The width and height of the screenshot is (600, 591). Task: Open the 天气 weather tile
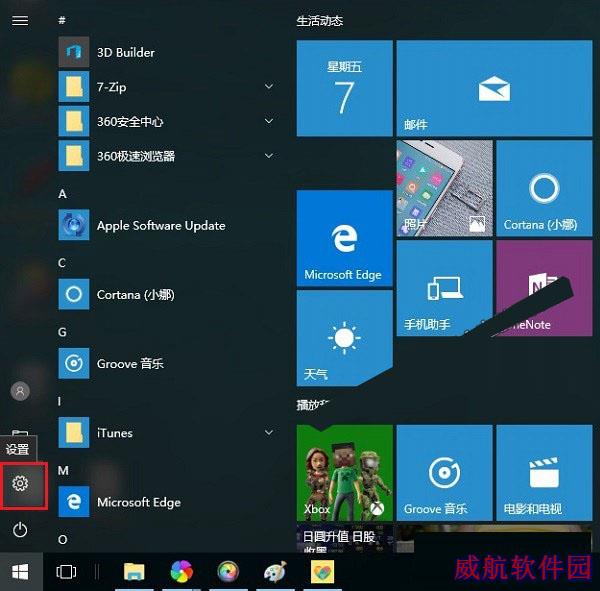point(344,338)
